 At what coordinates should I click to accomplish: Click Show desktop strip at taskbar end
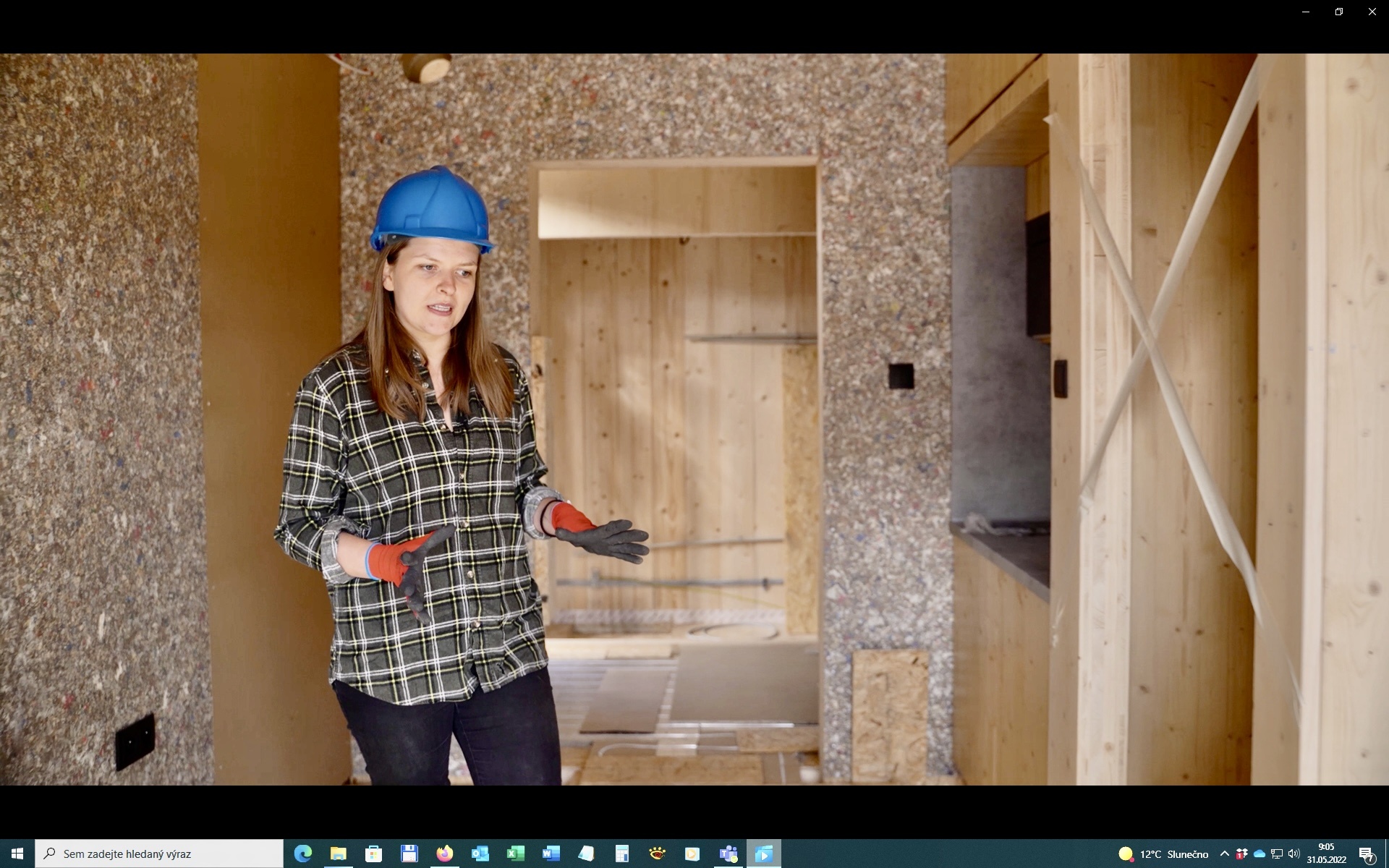click(1387, 854)
